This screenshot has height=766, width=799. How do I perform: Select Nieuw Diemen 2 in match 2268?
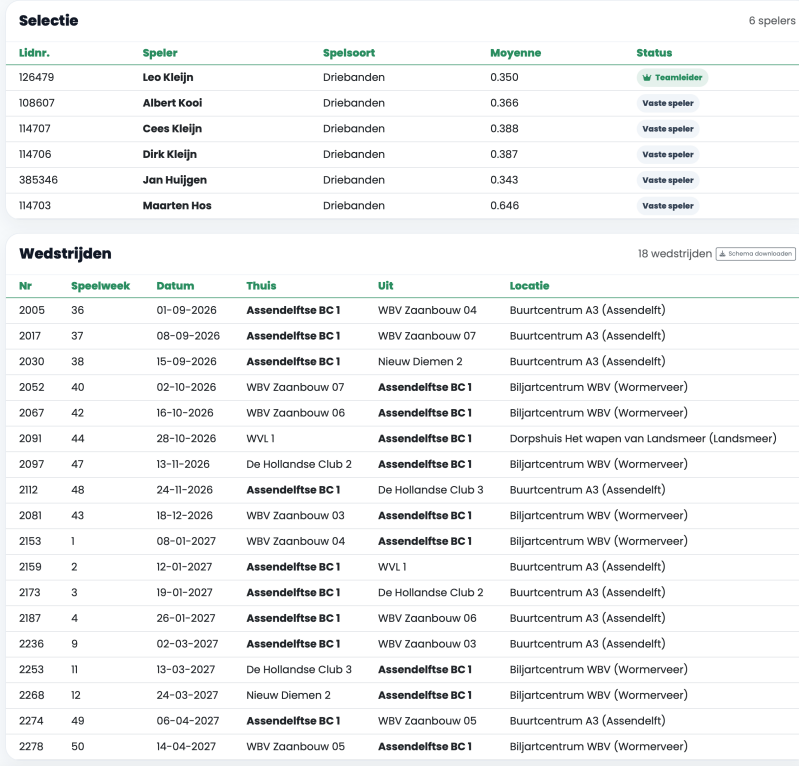pyautogui.click(x=288, y=695)
